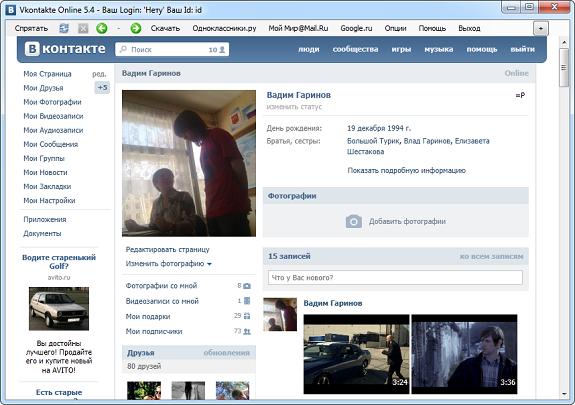This screenshot has width=575, height=405.
Task: Click the gray stop icon in the toolbar
Action: pyautogui.click(x=83, y=28)
